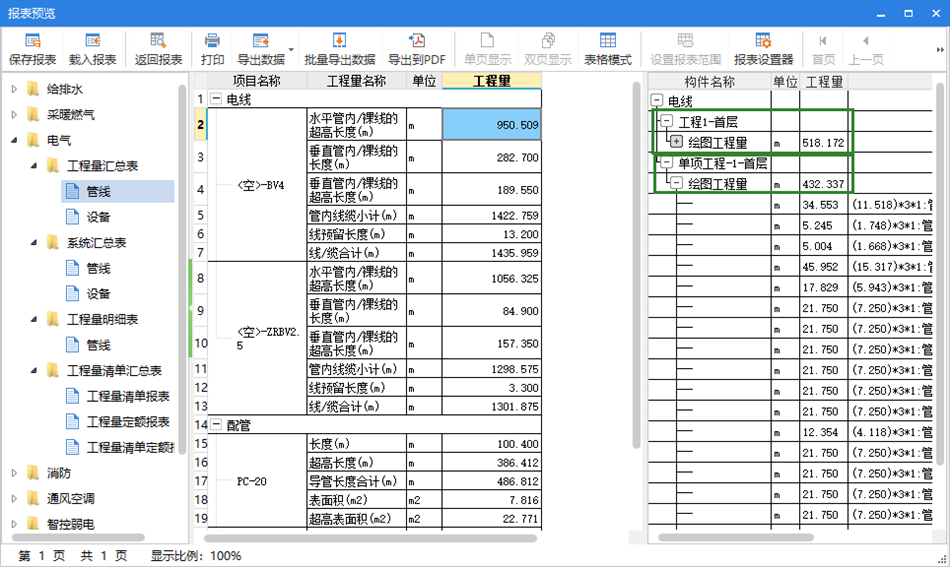950x567 pixels.
Task: Open 报表设置器 report settings
Action: click(x=763, y=41)
